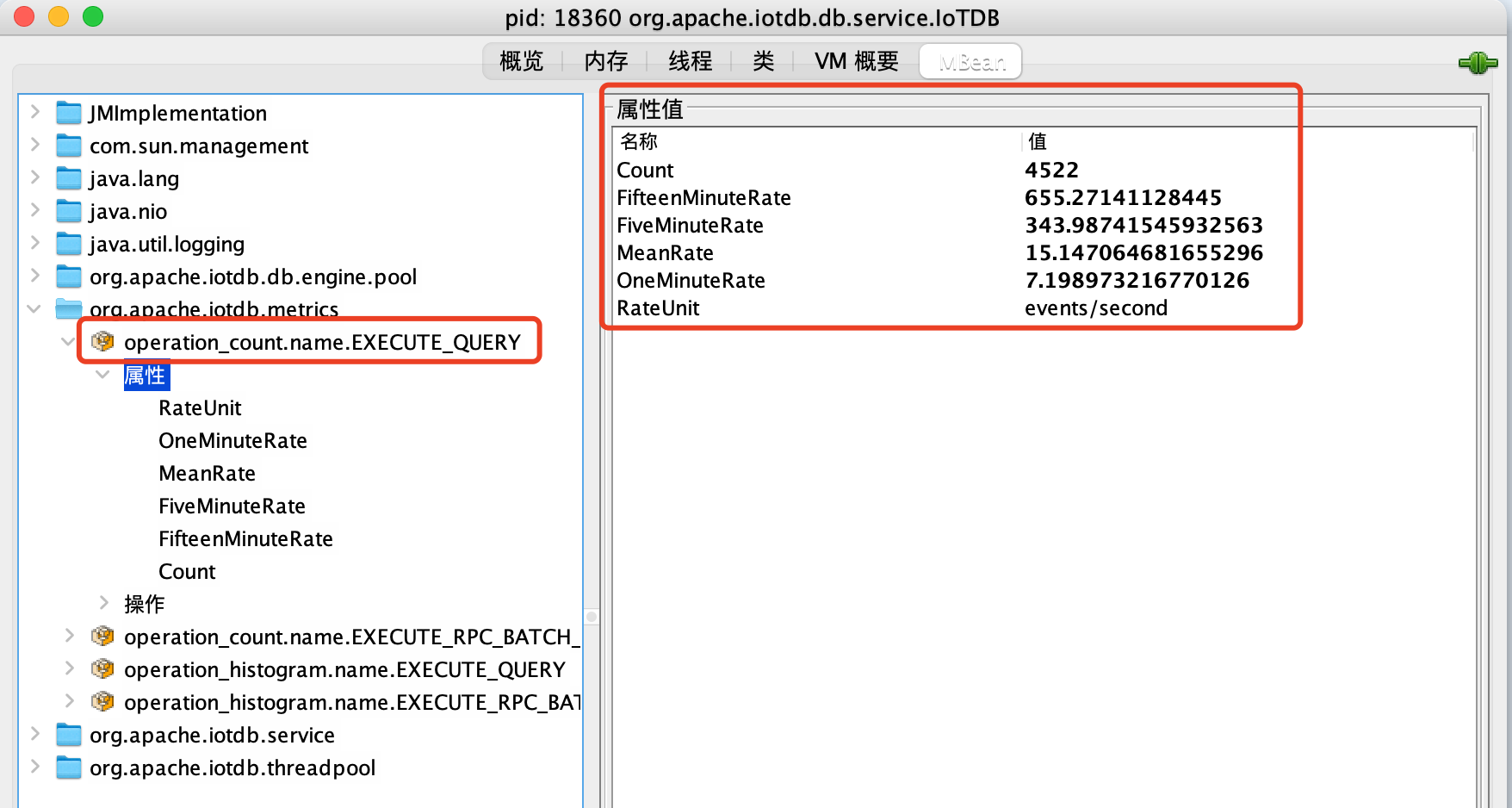Click the operation_count EXECUTE_RPC_BATCH MBean icon

point(102,637)
